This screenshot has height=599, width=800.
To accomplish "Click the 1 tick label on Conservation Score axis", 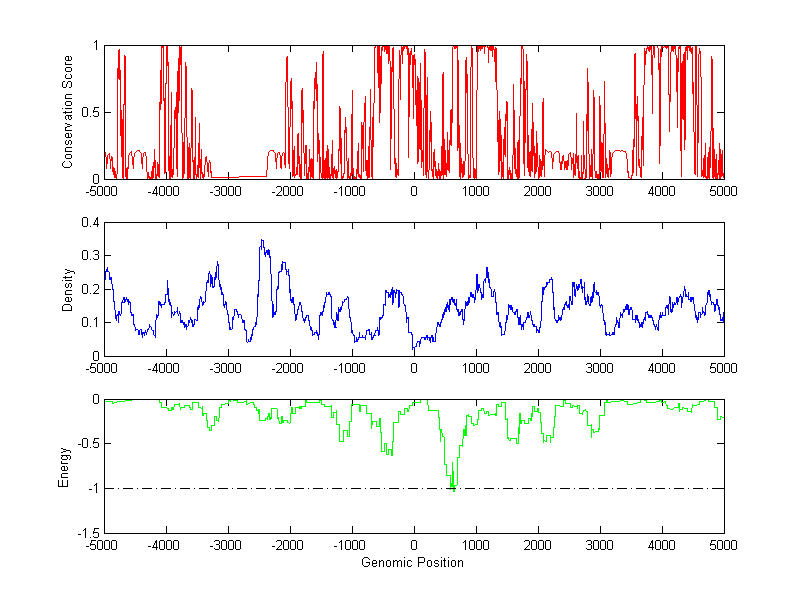I will tap(96, 46).
